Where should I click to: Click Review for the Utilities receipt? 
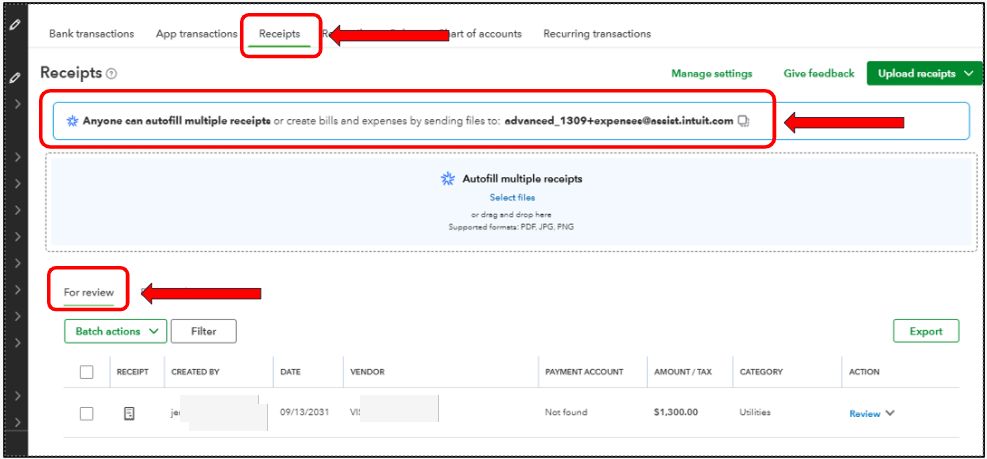point(864,414)
